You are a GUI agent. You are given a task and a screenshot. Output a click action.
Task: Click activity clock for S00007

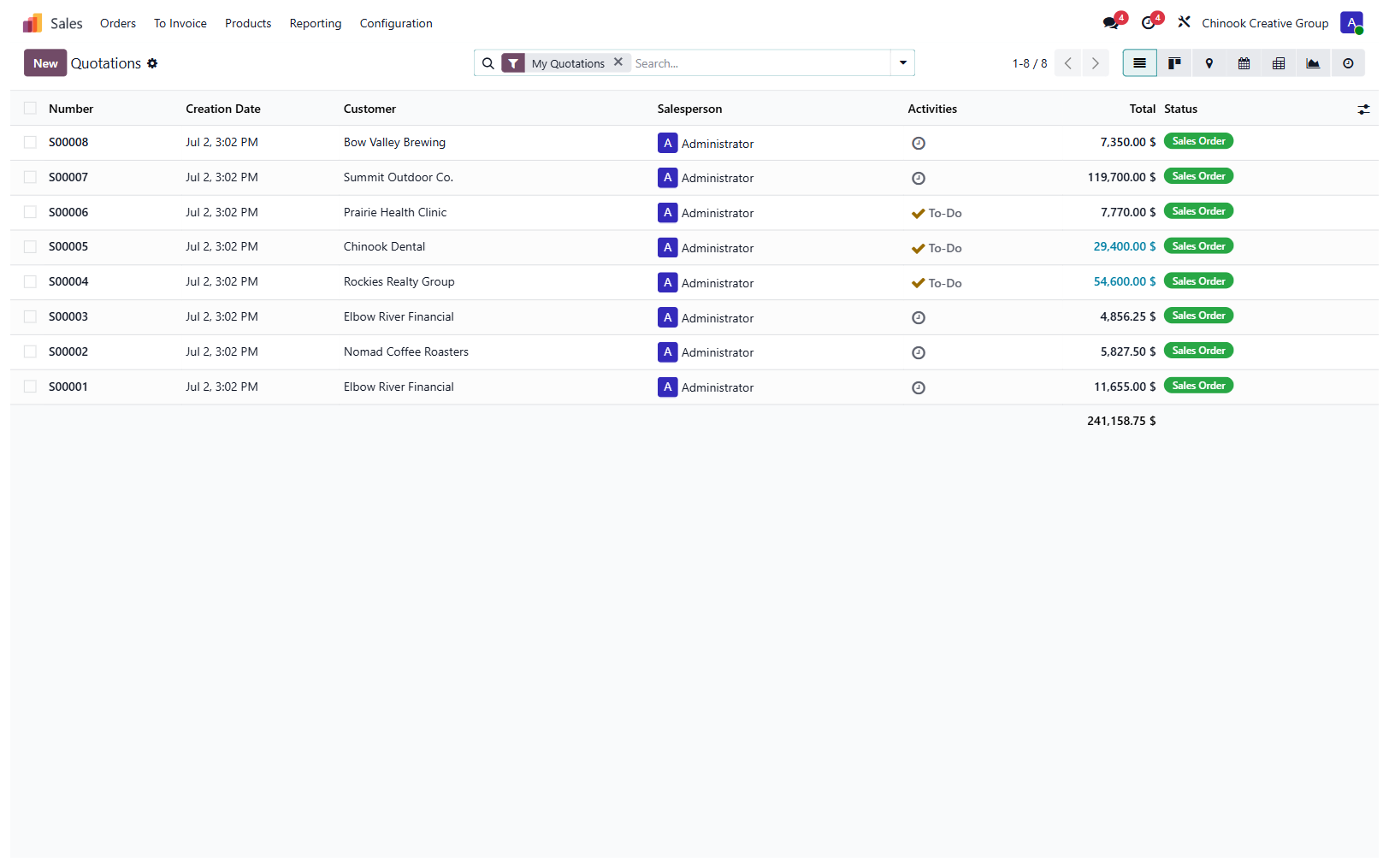click(919, 179)
